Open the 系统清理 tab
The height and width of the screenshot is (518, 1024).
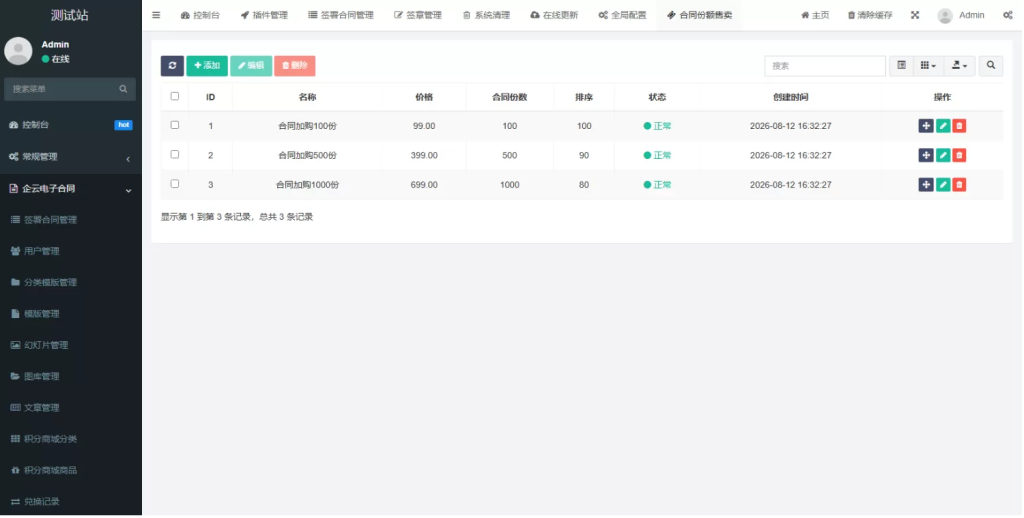[x=486, y=15]
